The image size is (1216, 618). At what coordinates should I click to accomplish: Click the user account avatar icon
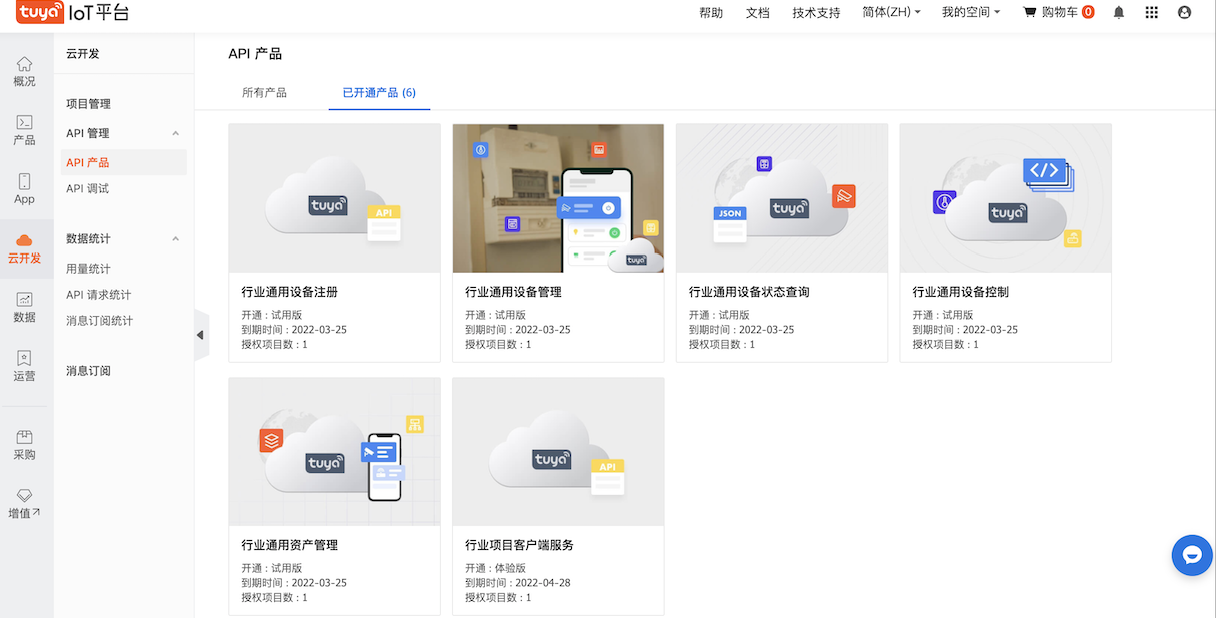click(1185, 13)
